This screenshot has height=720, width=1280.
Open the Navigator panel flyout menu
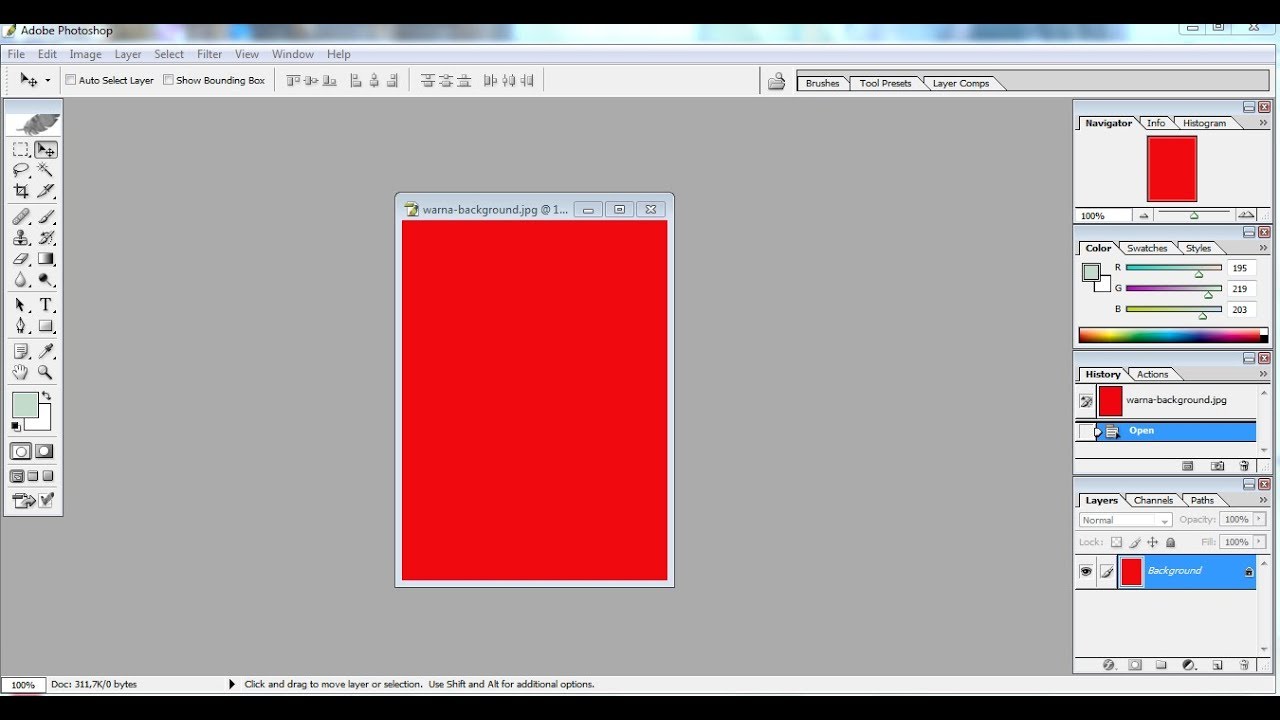1263,123
